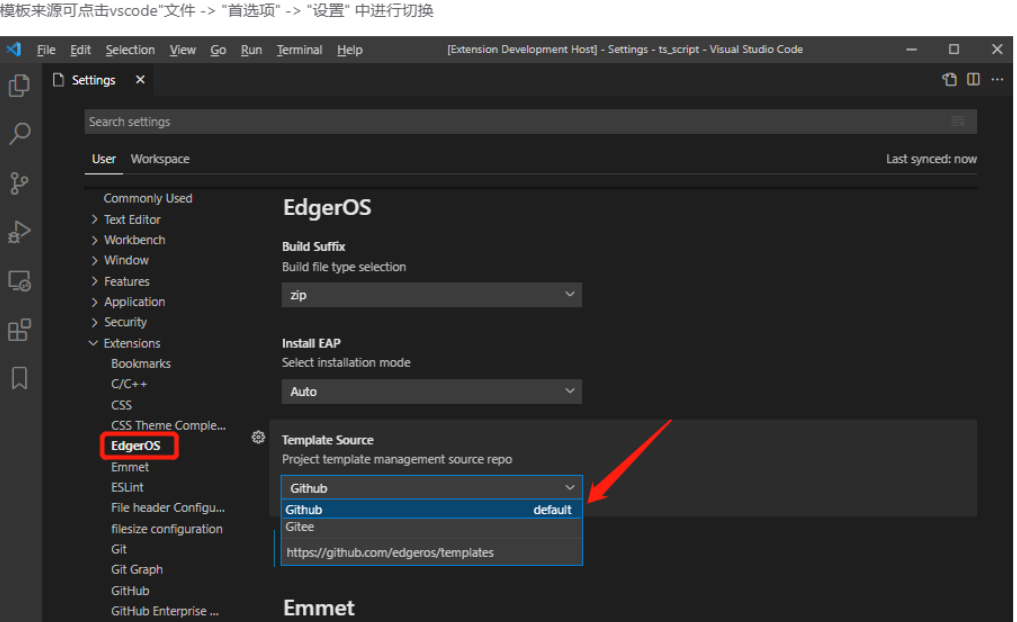The width and height of the screenshot is (1017, 622).
Task: Collapse the Extensions settings category
Action: 132,343
